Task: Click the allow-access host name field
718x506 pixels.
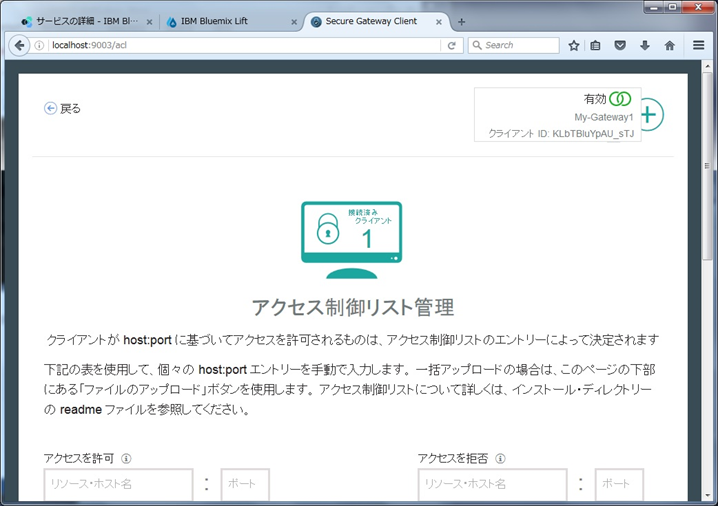Action: [118, 484]
